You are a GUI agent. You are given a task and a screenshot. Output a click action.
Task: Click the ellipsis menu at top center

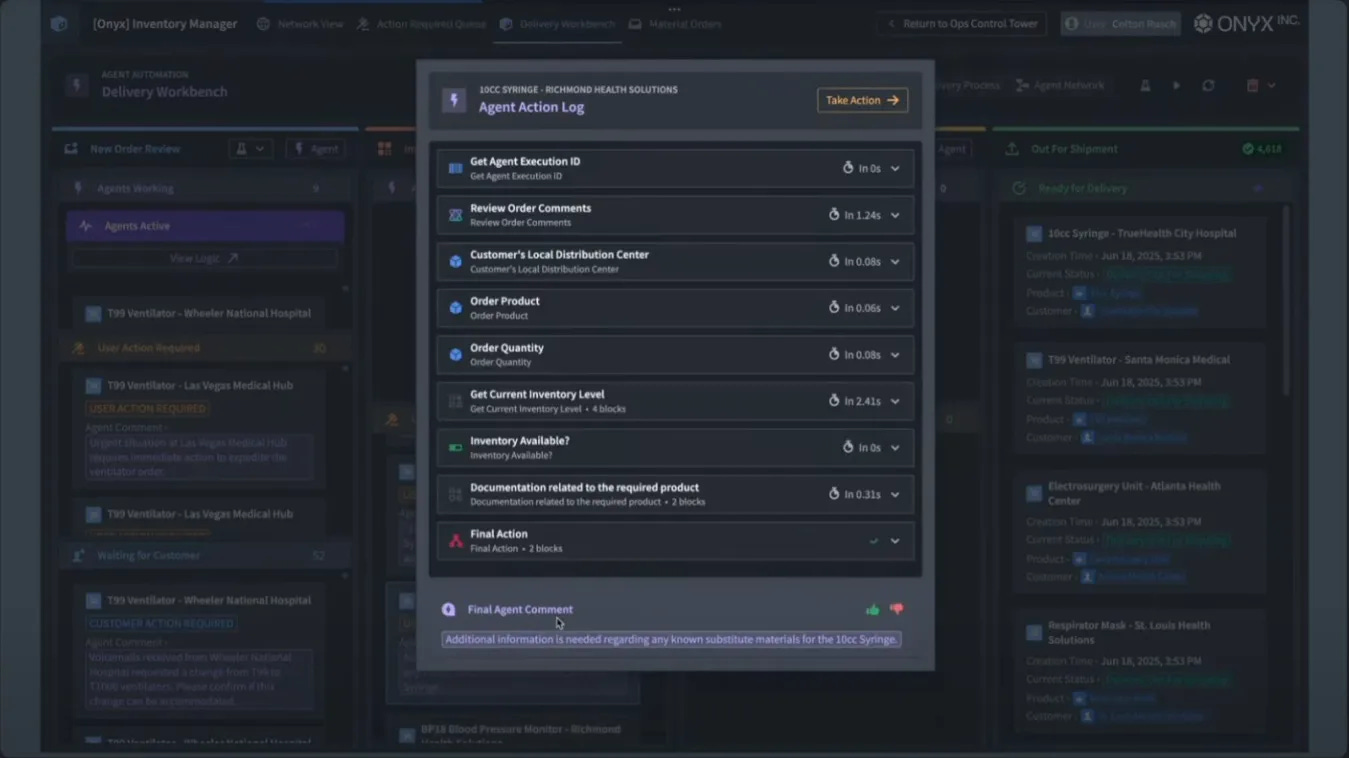click(x=674, y=8)
